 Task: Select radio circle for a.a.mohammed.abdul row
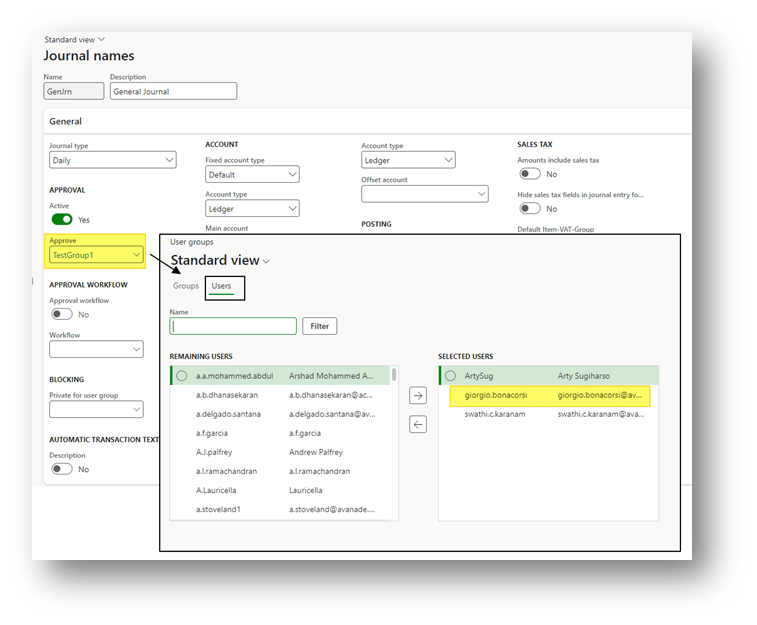(182, 376)
